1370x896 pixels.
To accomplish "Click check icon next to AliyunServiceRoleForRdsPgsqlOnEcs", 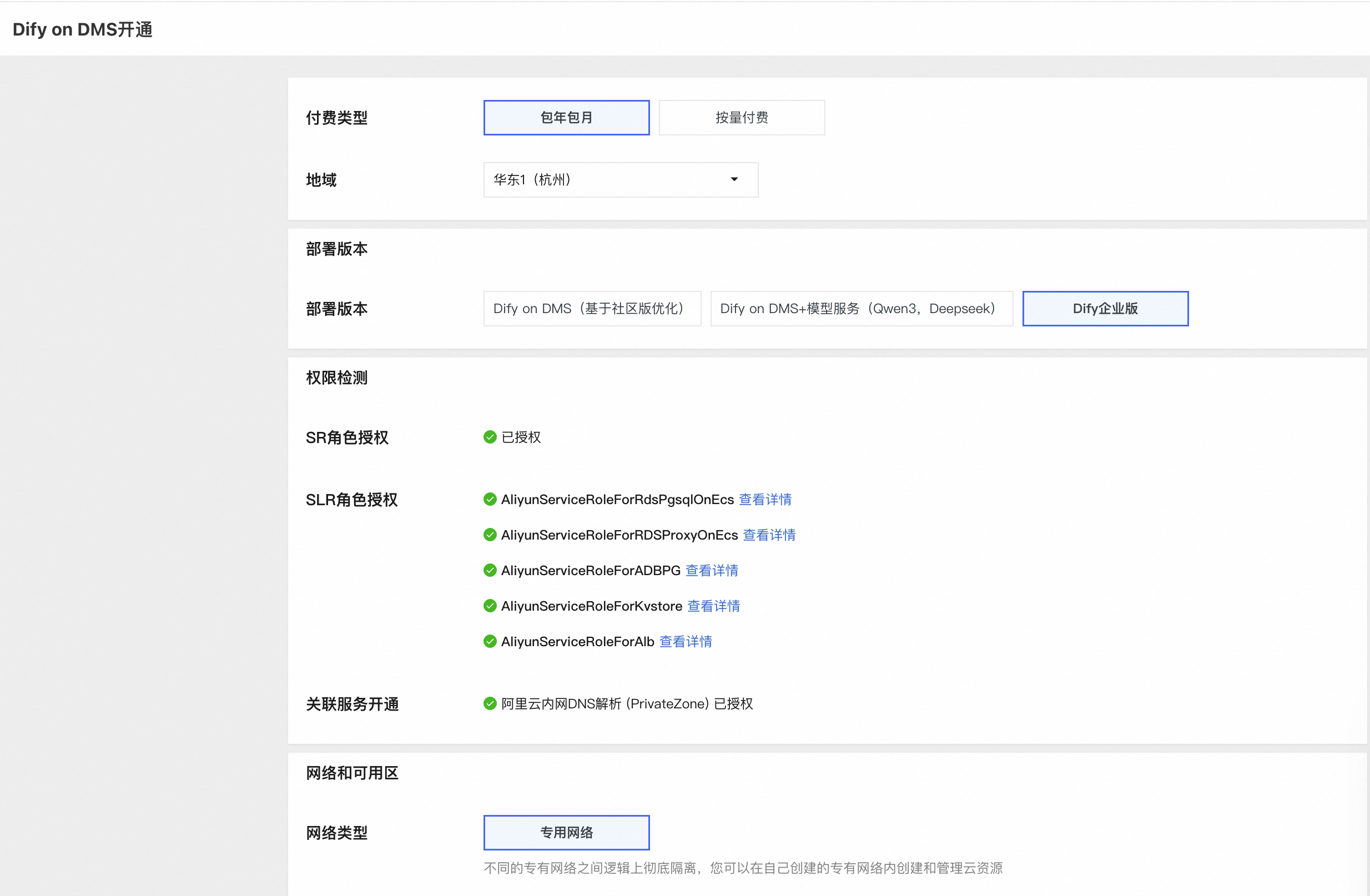I will [490, 499].
